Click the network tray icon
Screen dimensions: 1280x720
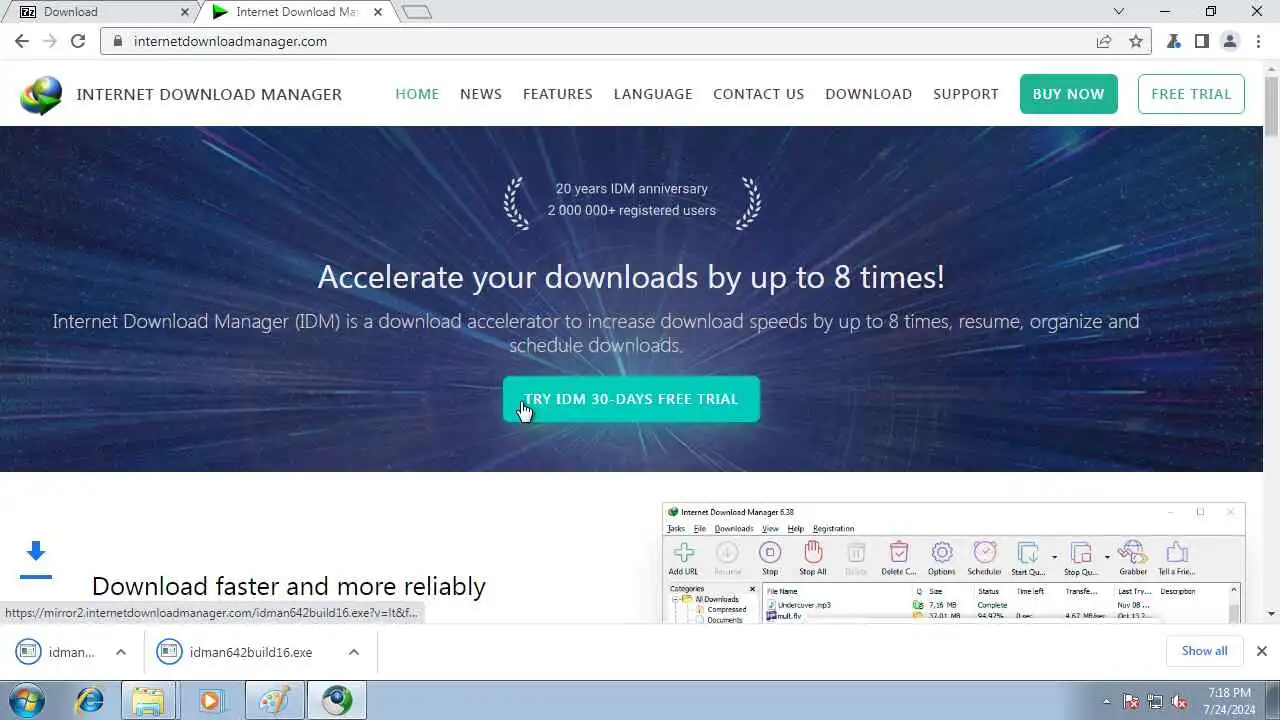click(x=1155, y=701)
